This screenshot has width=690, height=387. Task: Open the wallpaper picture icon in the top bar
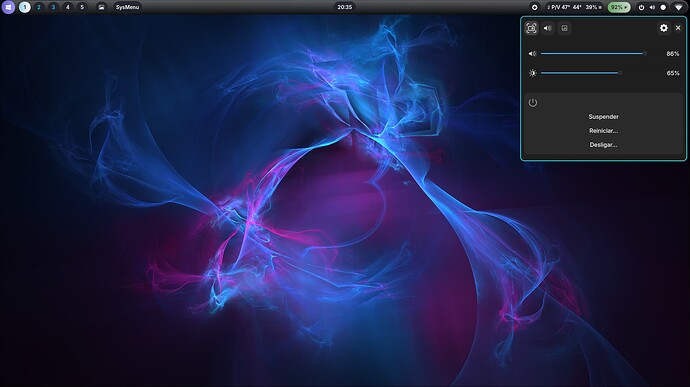click(x=101, y=7)
